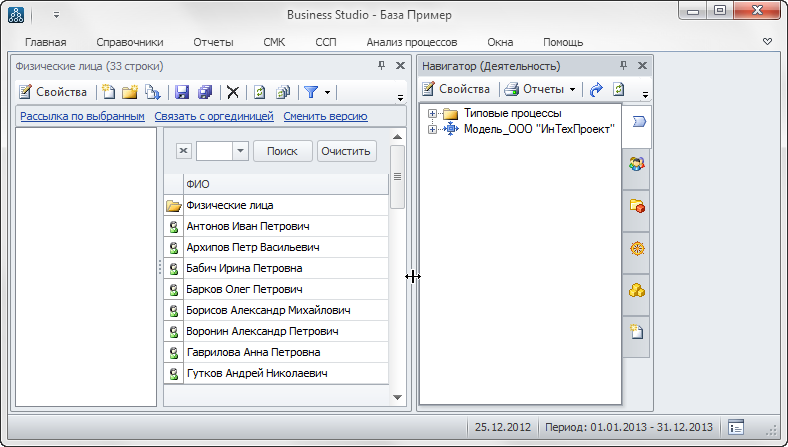Screen dimensions: 788x447
Task: Click the new folder icon in toolbar
Action: pyautogui.click(x=129, y=92)
